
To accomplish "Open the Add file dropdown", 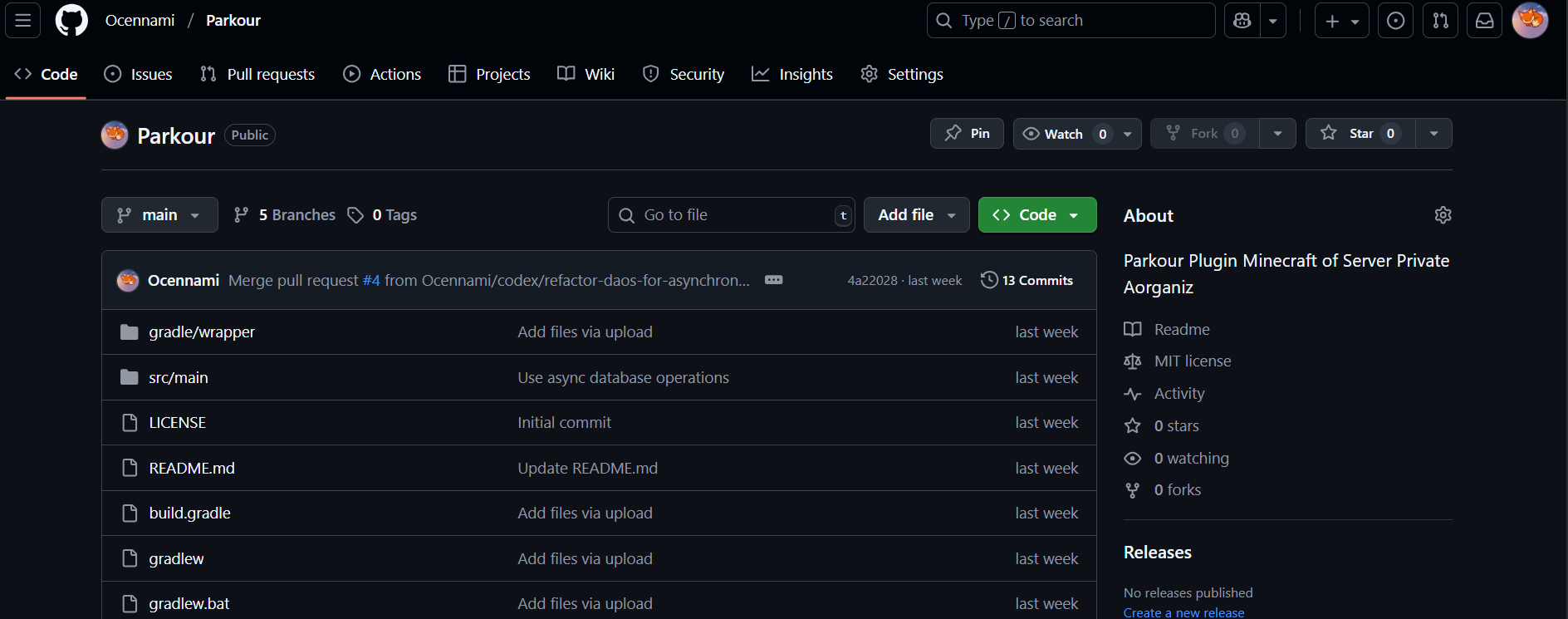I will 916,215.
